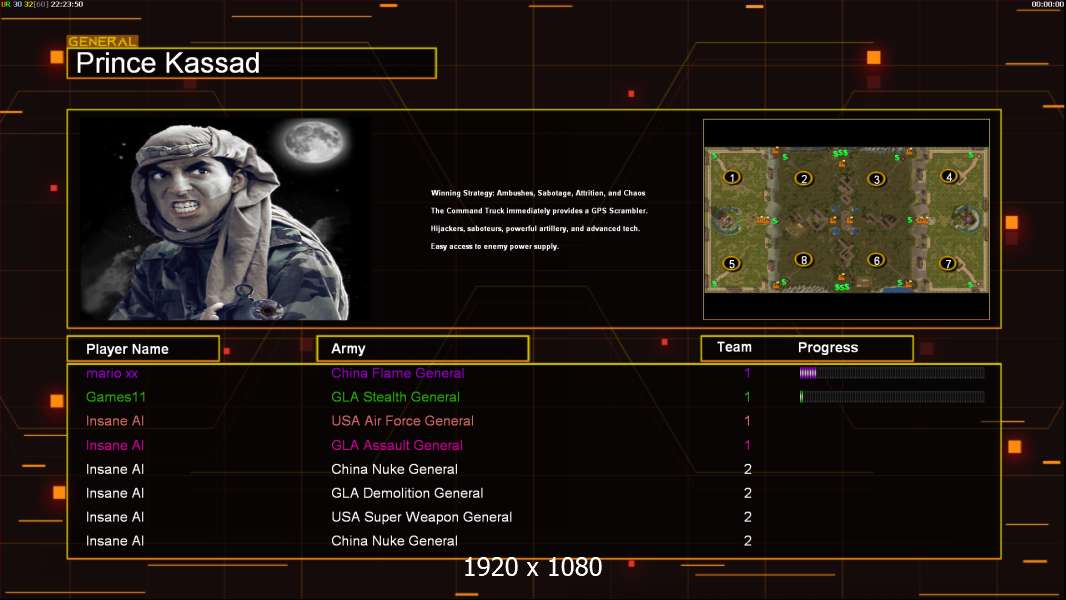Click team number in Games11 row
Image resolution: width=1066 pixels, height=600 pixels.
click(x=747, y=397)
